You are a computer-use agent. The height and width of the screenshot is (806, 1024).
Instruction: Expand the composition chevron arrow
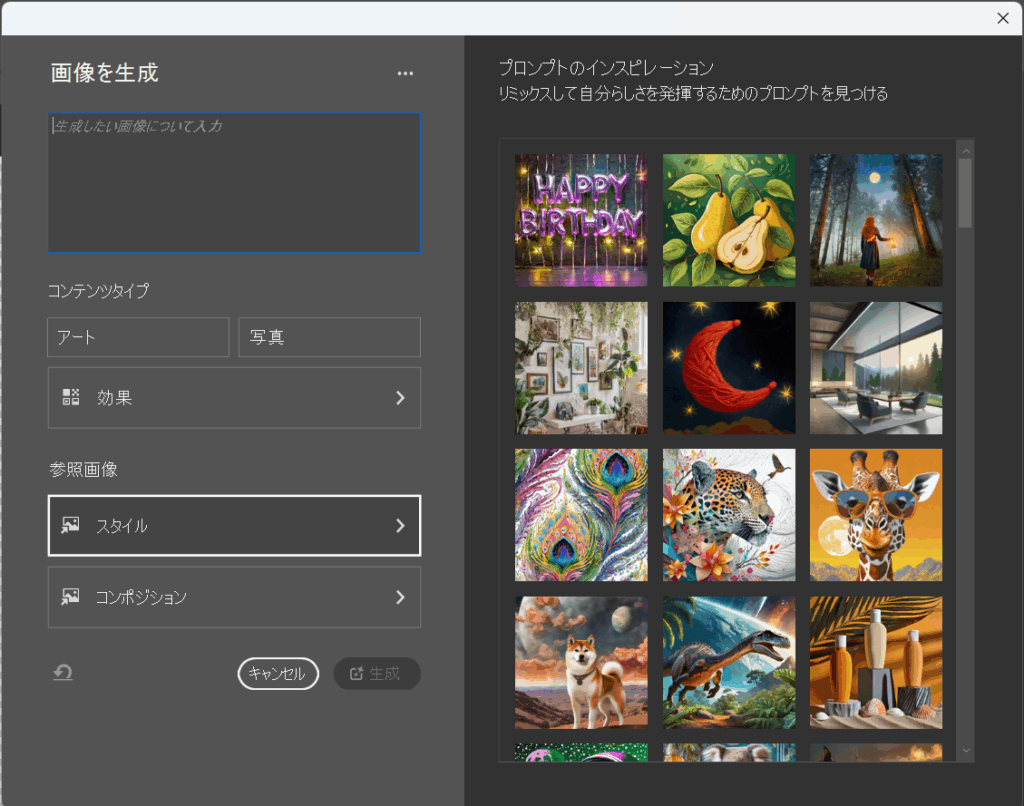[x=400, y=597]
